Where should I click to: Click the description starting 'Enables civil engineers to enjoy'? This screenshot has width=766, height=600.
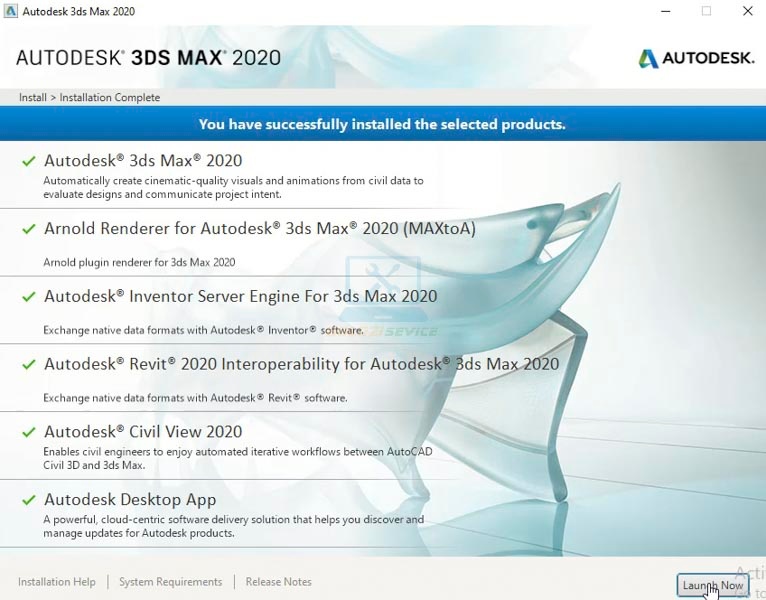tap(238, 458)
